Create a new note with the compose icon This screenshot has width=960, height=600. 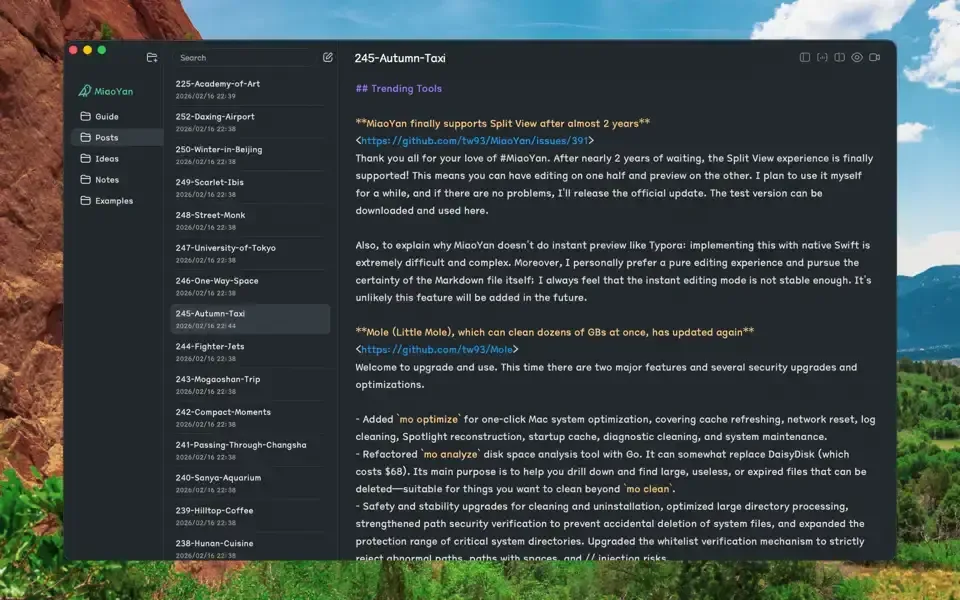pos(328,58)
